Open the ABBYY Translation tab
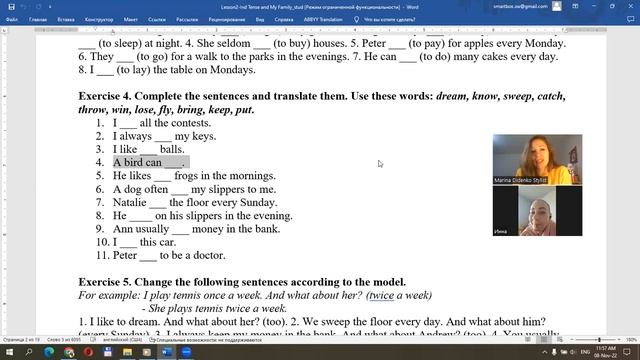 (322, 19)
